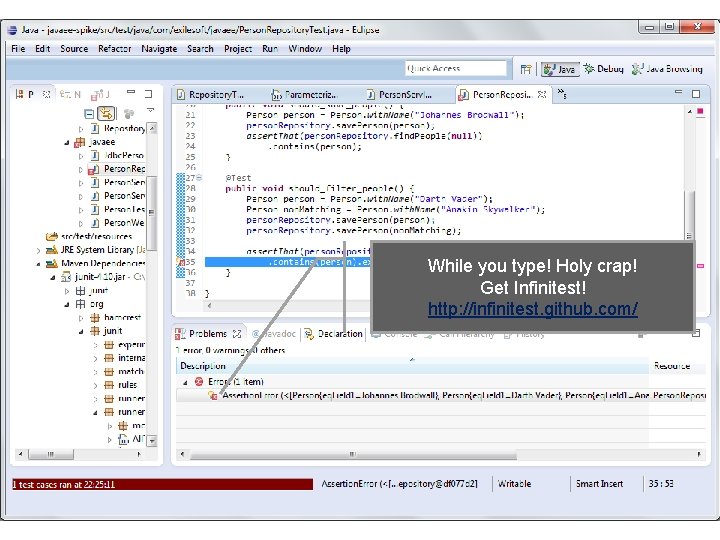
Task: Toggle Link with Editor in Package Explorer
Action: [x=106, y=113]
